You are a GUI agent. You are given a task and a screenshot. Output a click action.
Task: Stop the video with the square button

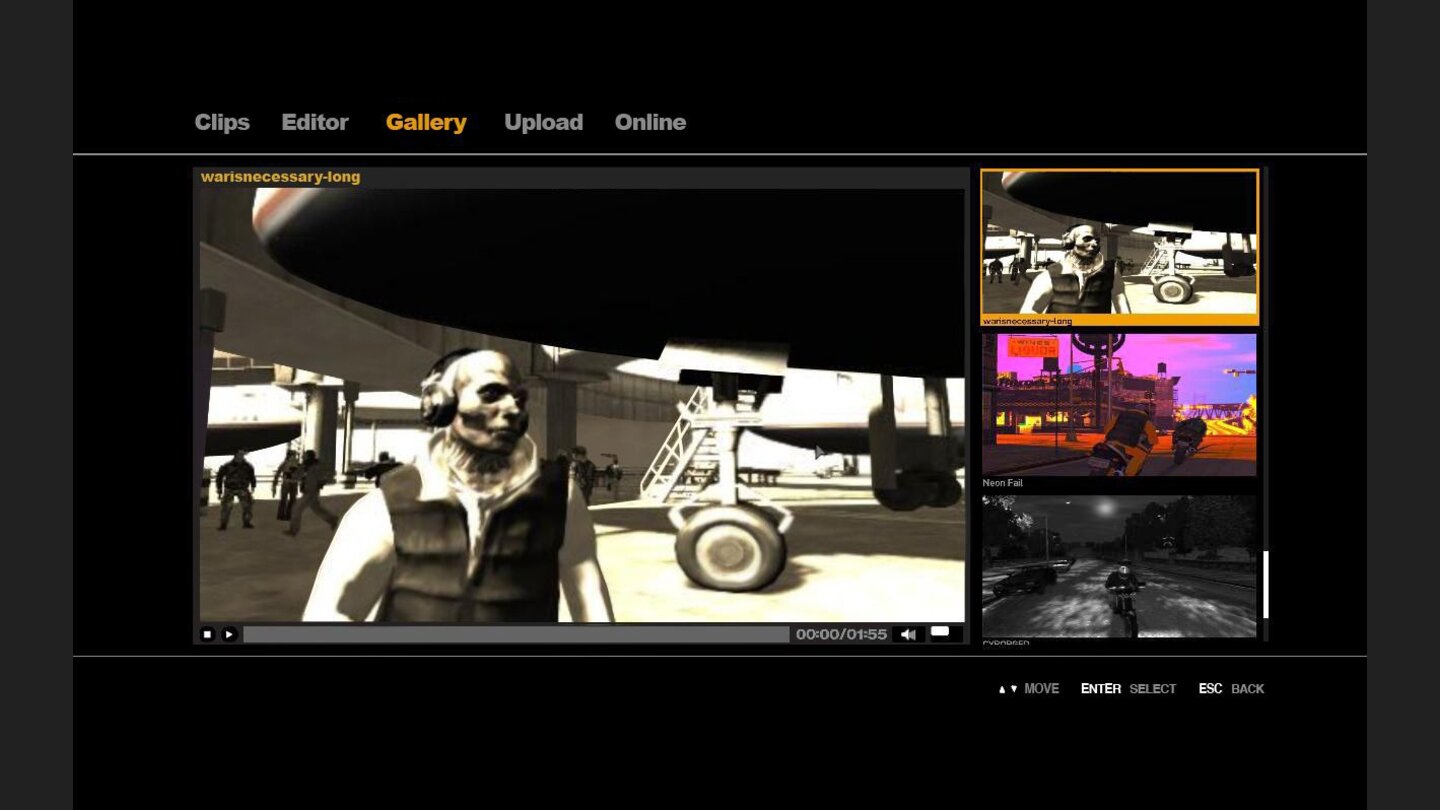pos(207,634)
